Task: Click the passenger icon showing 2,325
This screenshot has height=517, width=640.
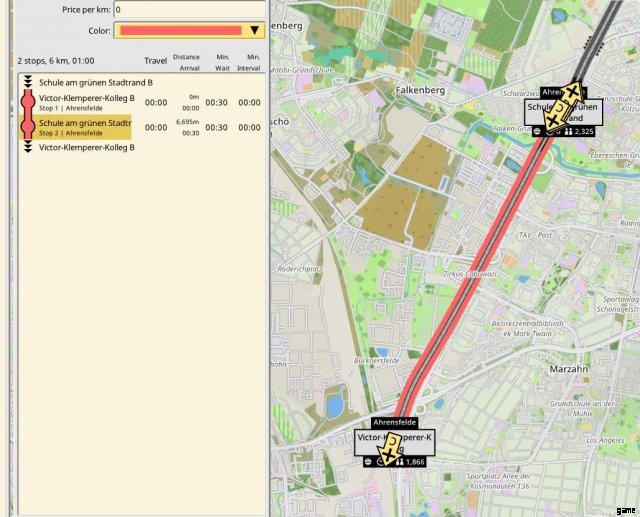Action: 569,131
